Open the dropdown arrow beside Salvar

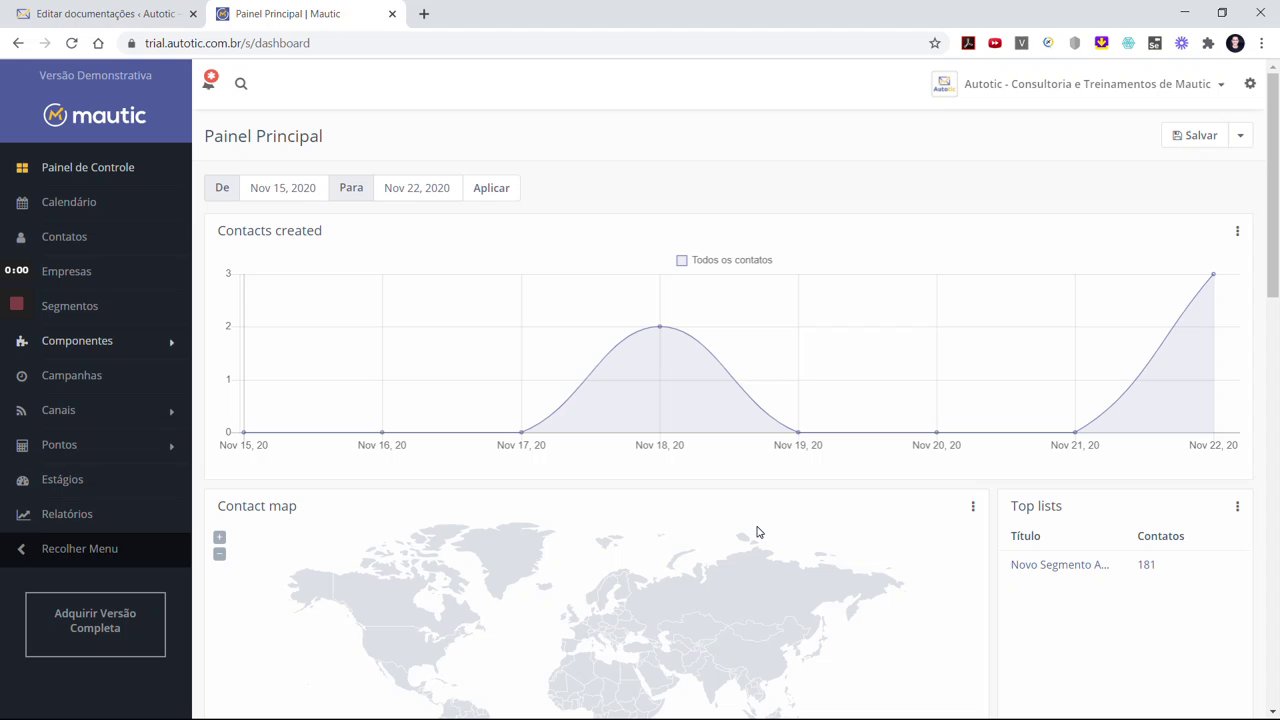pyautogui.click(x=1240, y=136)
